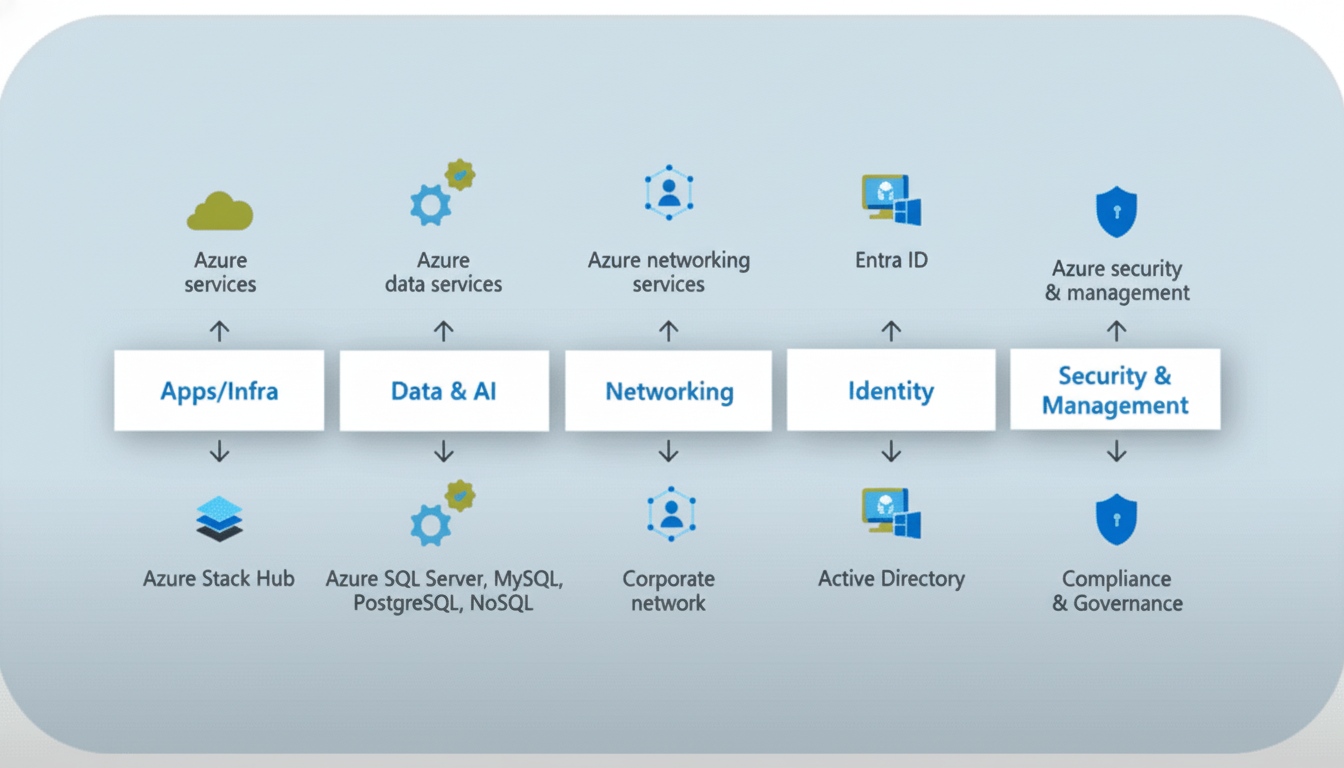Click the down arrow below the Networking box
Screen dimensions: 1344x768
point(669,453)
